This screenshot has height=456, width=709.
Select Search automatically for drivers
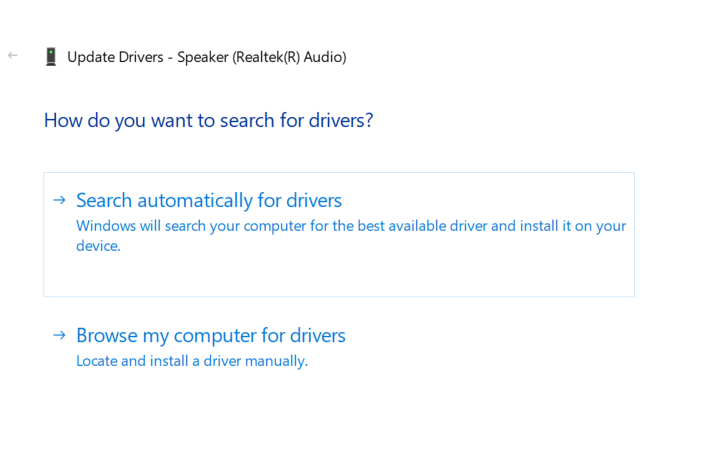coord(209,200)
